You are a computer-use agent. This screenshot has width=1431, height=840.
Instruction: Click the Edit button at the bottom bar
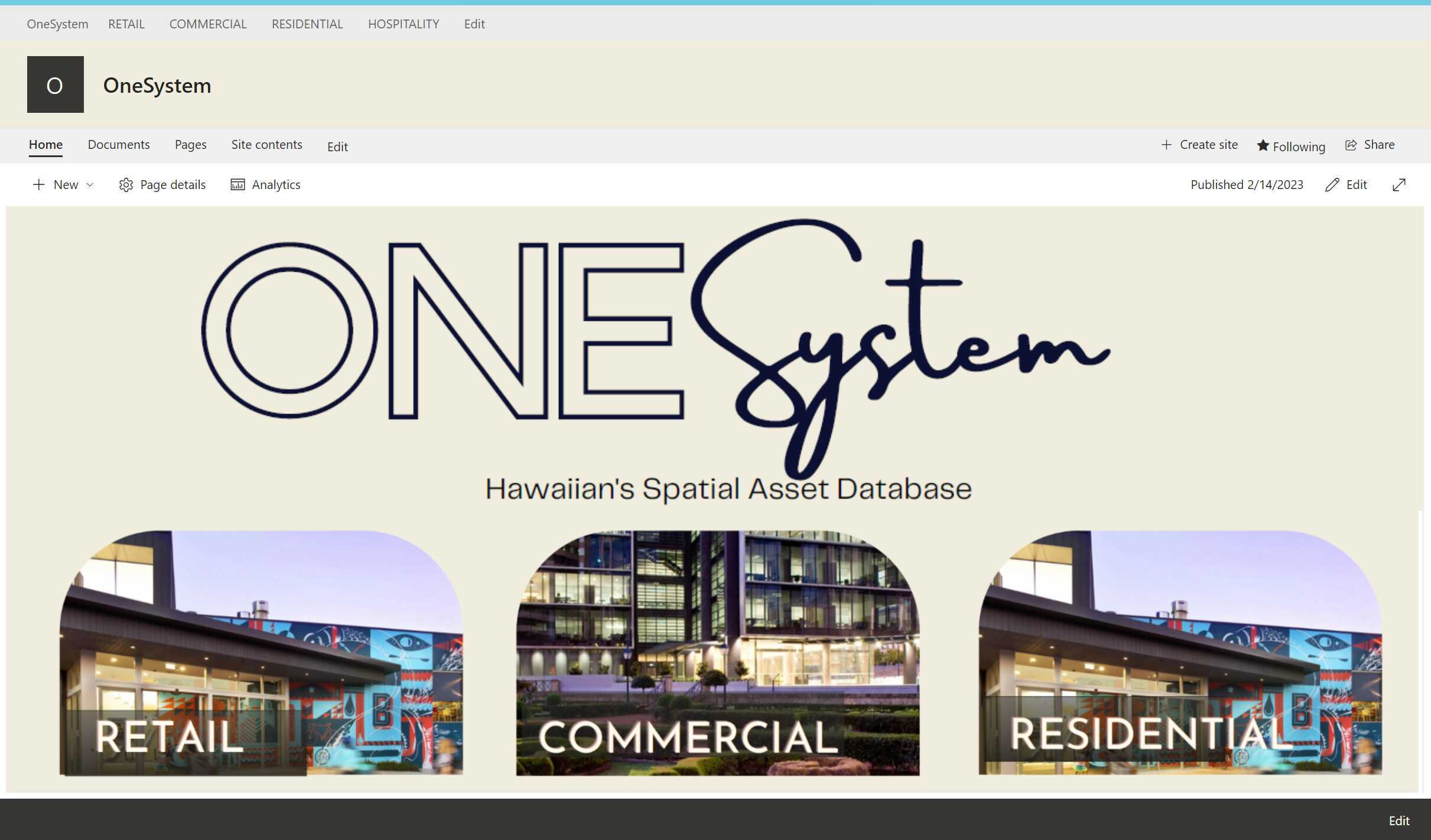pyautogui.click(x=1398, y=821)
